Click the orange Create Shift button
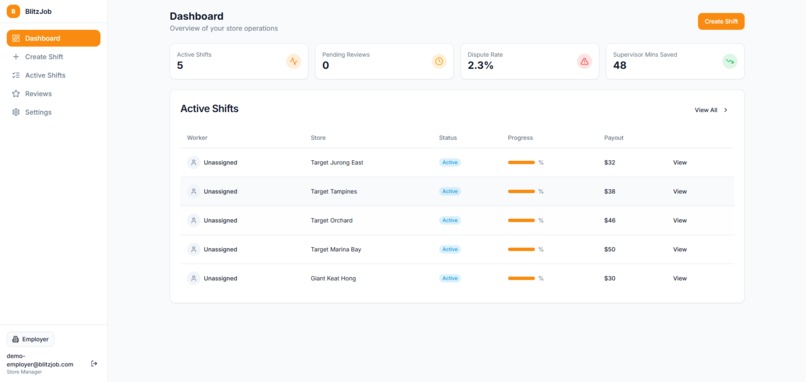 (721, 22)
